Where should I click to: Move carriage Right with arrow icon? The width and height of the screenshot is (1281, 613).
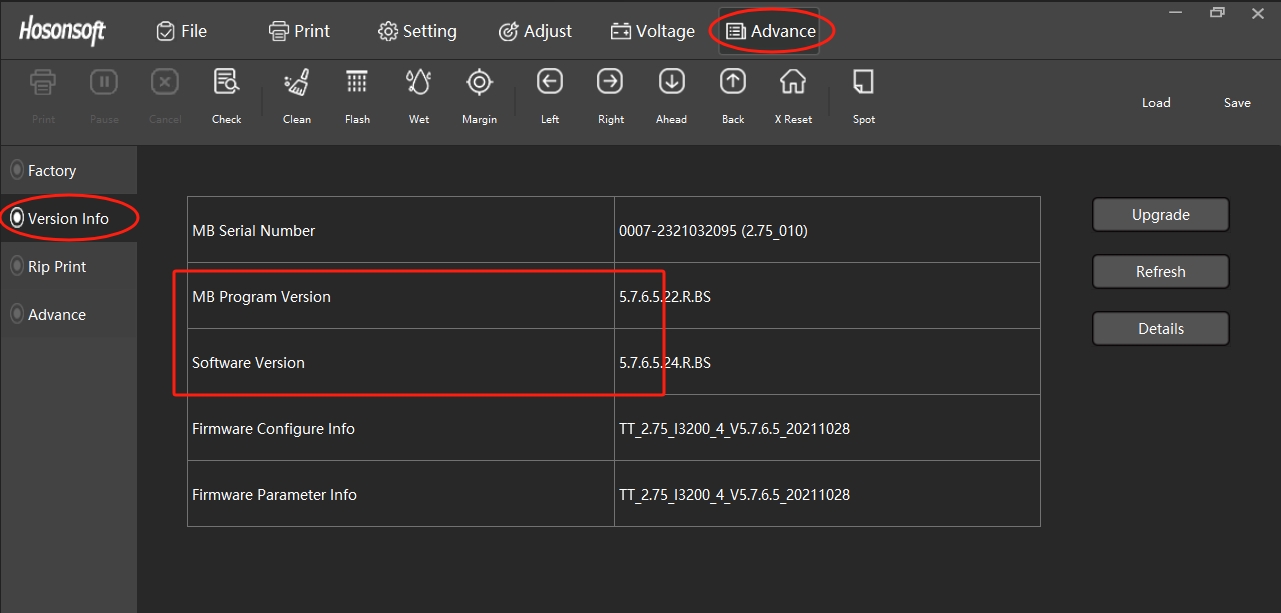tap(610, 84)
